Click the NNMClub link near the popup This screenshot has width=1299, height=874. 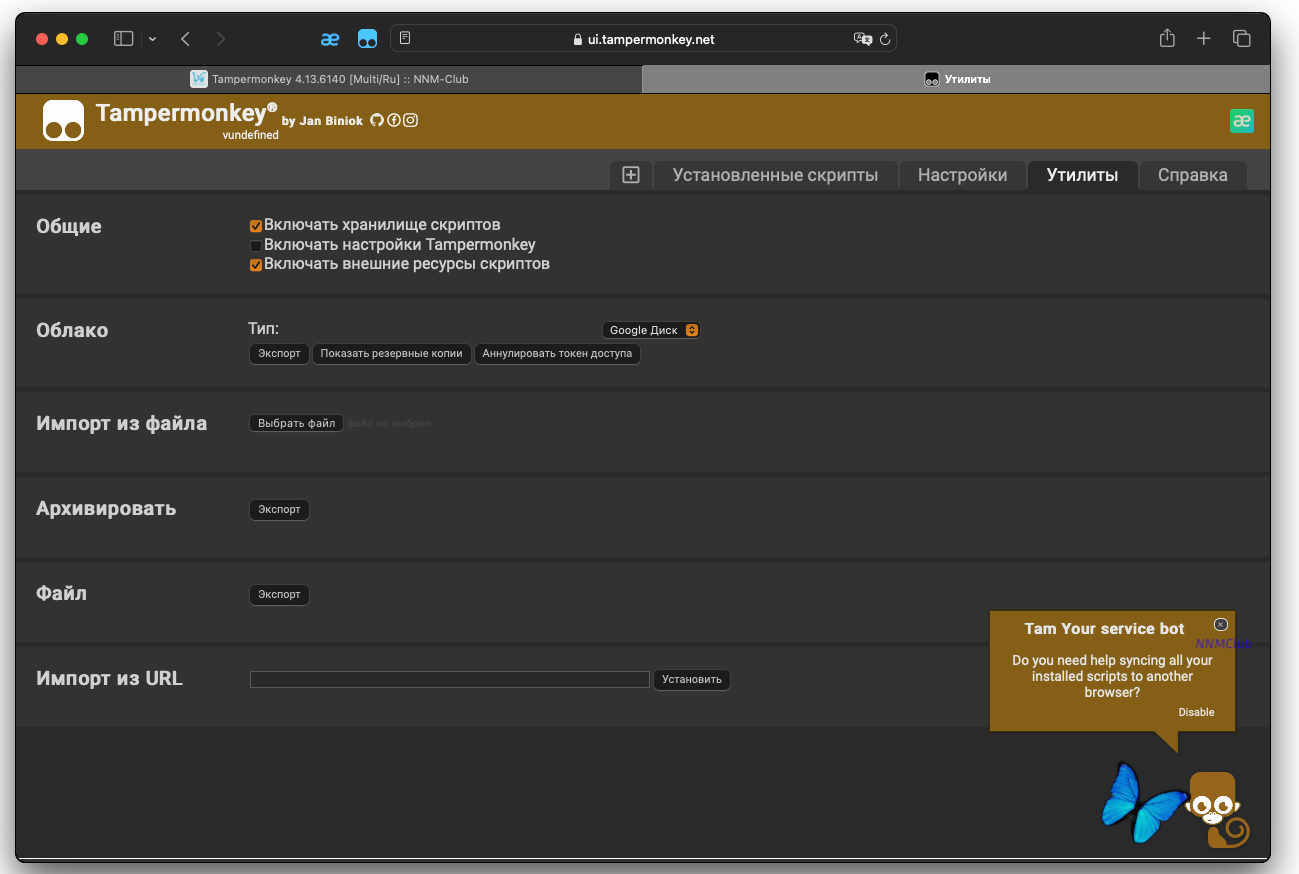(x=1224, y=644)
